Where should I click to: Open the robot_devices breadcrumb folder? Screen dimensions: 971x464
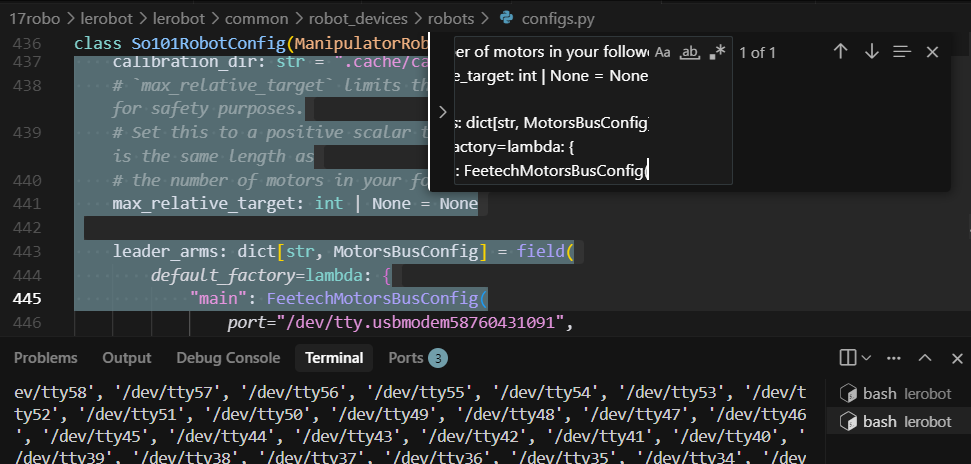tap(358, 19)
